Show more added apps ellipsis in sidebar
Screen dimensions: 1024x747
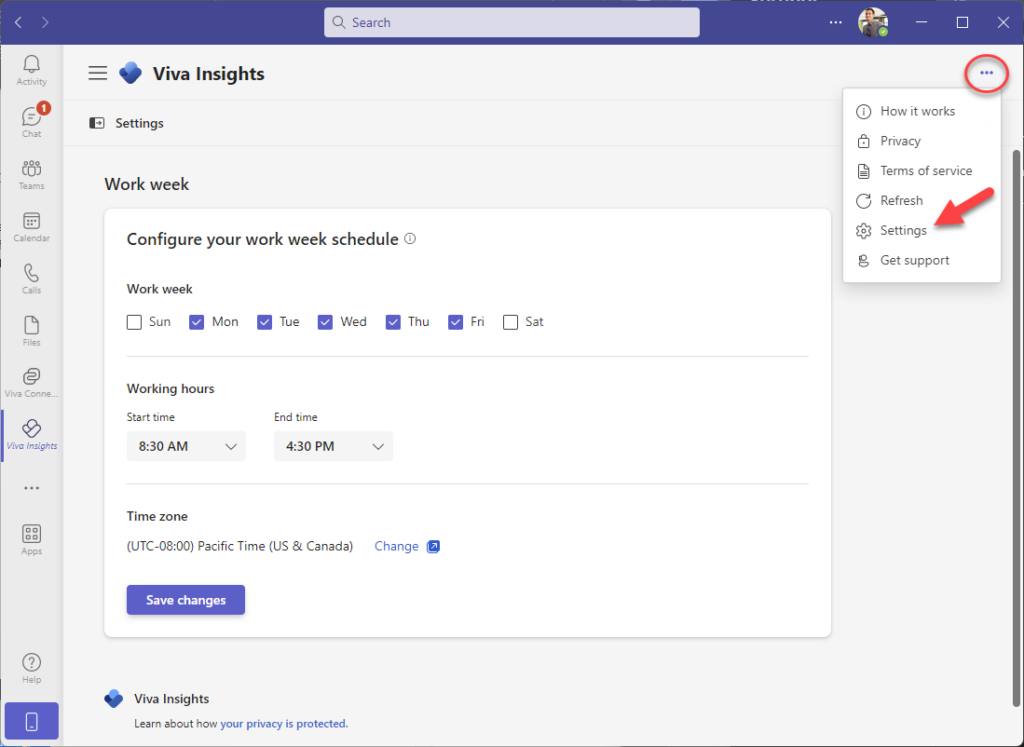31,488
